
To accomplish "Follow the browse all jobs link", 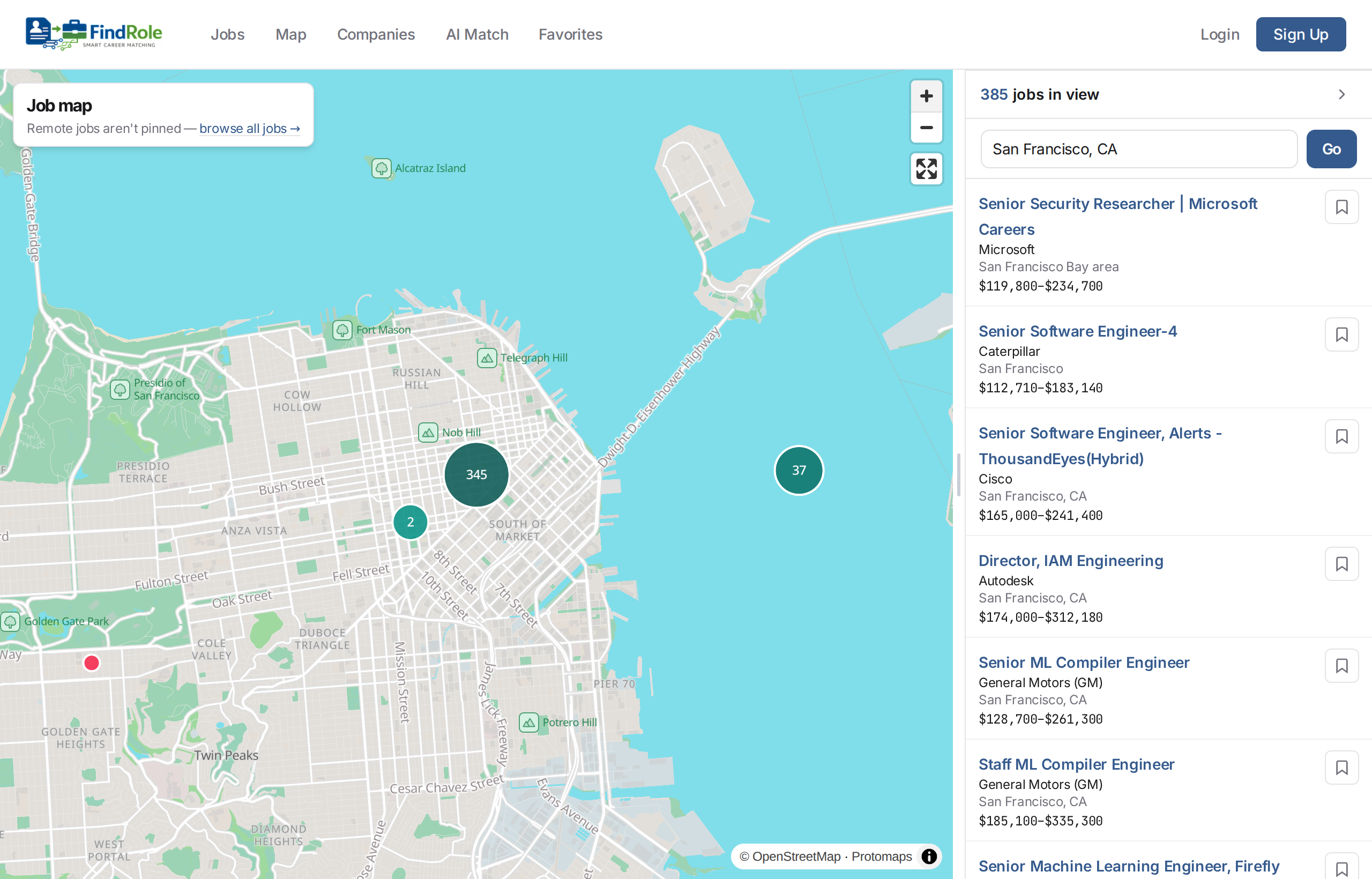I will click(x=249, y=129).
